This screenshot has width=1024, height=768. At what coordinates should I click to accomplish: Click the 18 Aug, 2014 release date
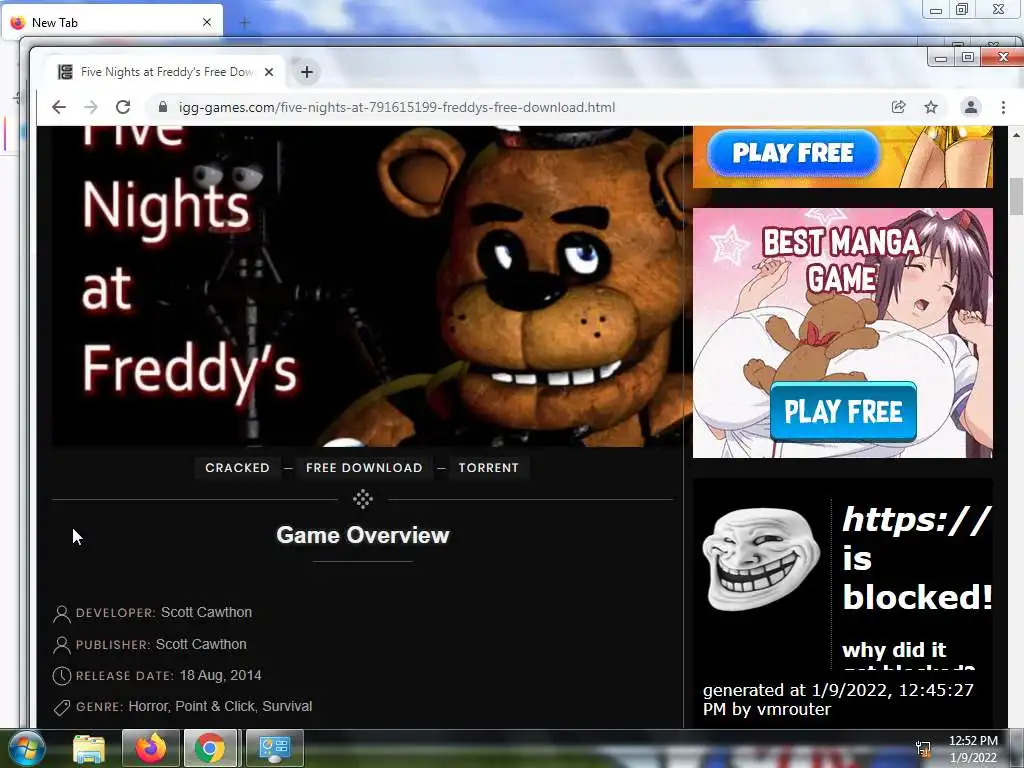(221, 675)
